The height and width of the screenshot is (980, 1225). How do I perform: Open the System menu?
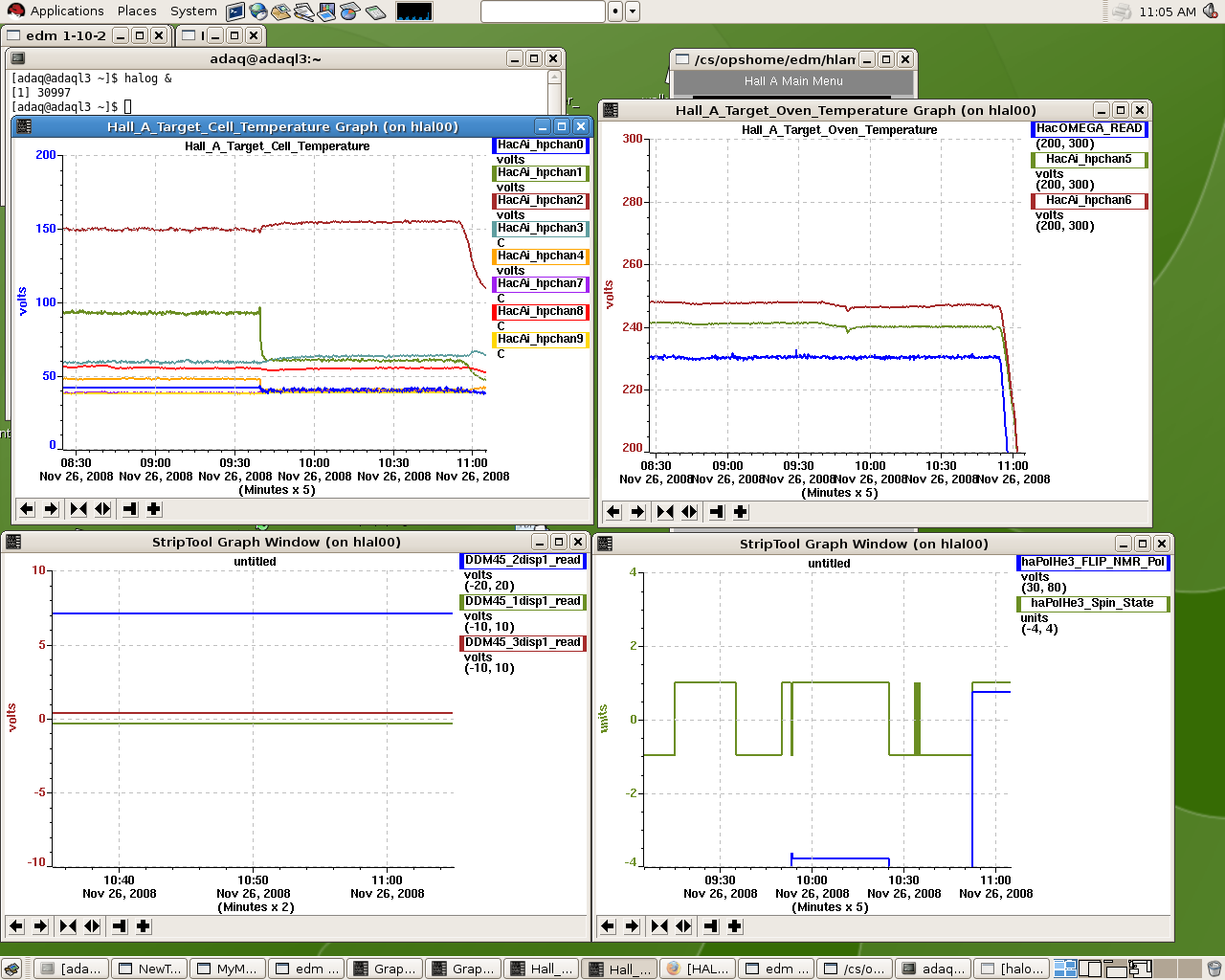pyautogui.click(x=193, y=11)
